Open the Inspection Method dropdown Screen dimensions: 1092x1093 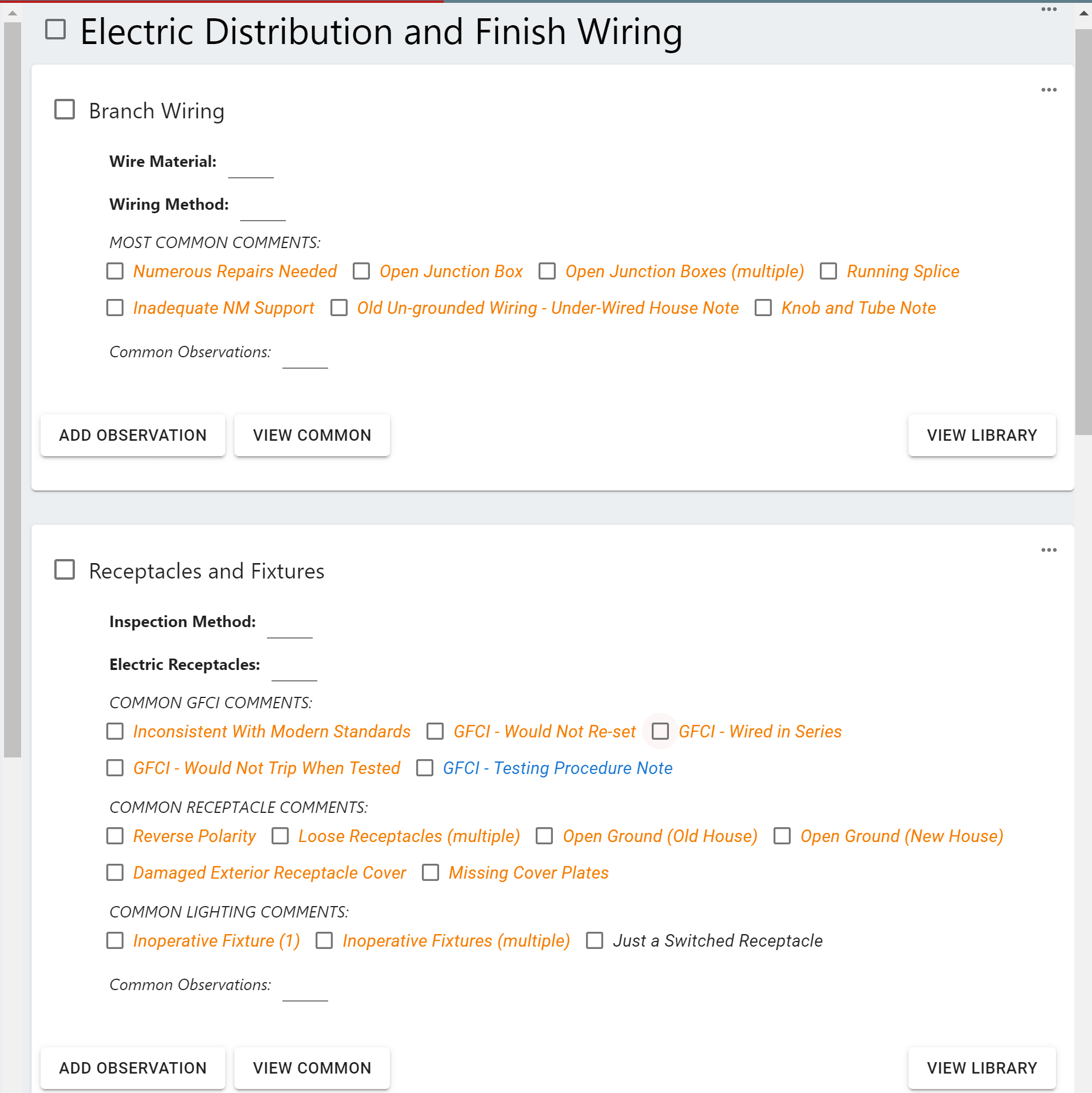[x=289, y=627]
